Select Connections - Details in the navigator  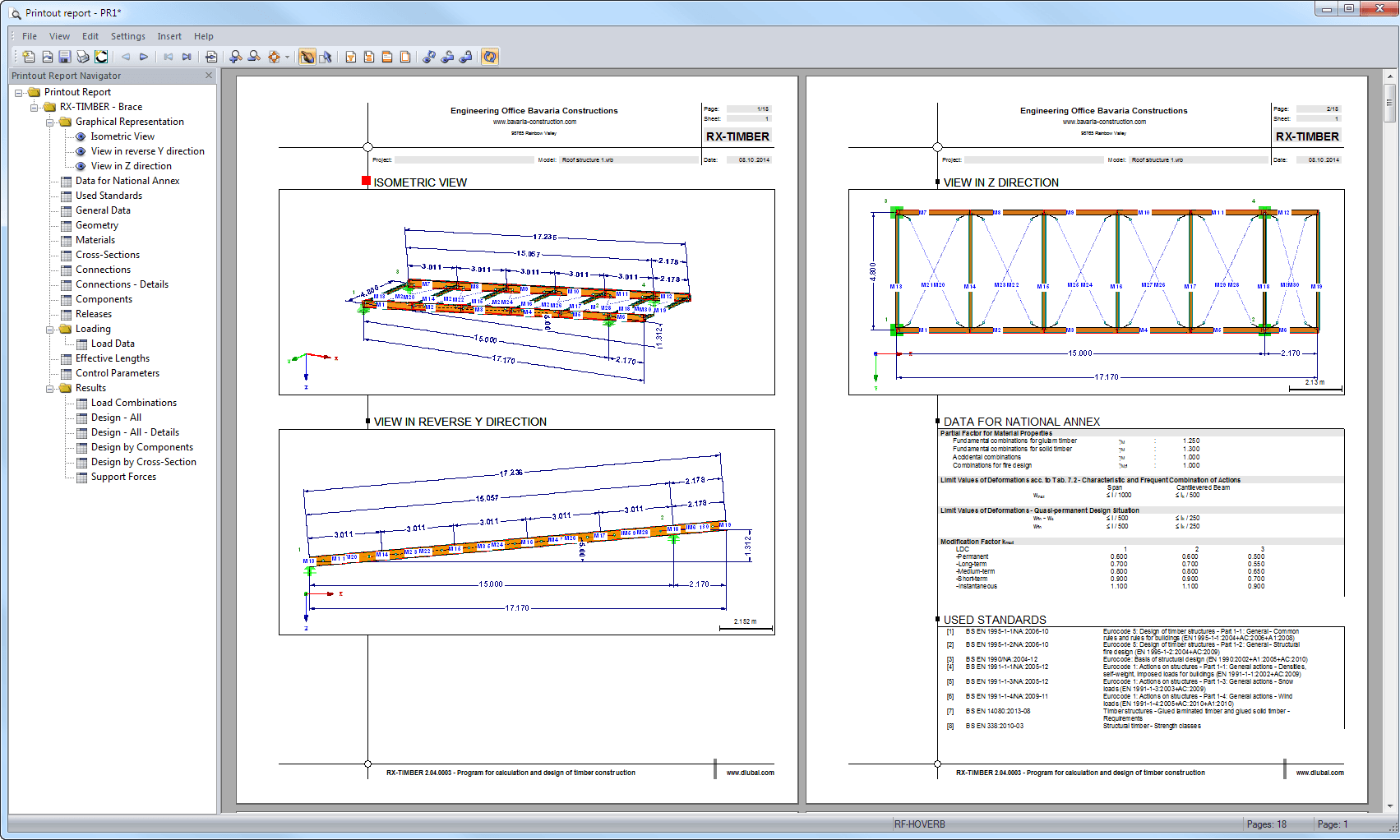click(122, 284)
